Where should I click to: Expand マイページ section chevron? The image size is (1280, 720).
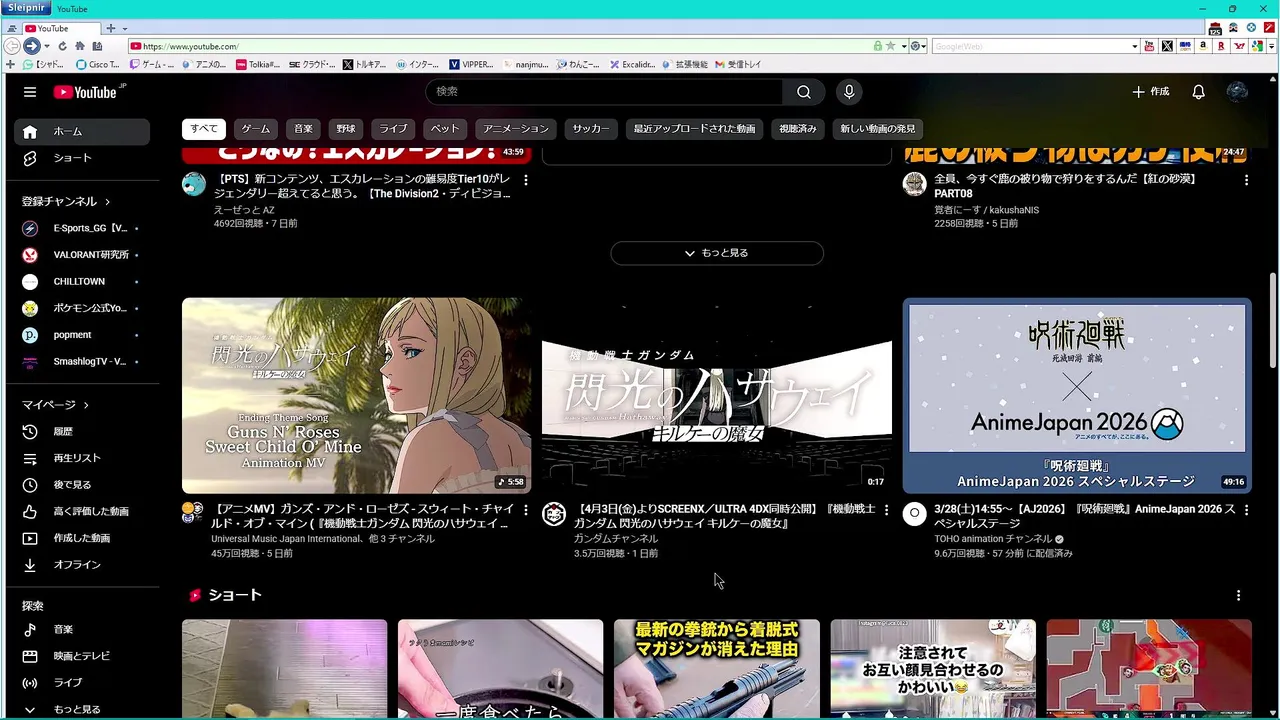86,405
